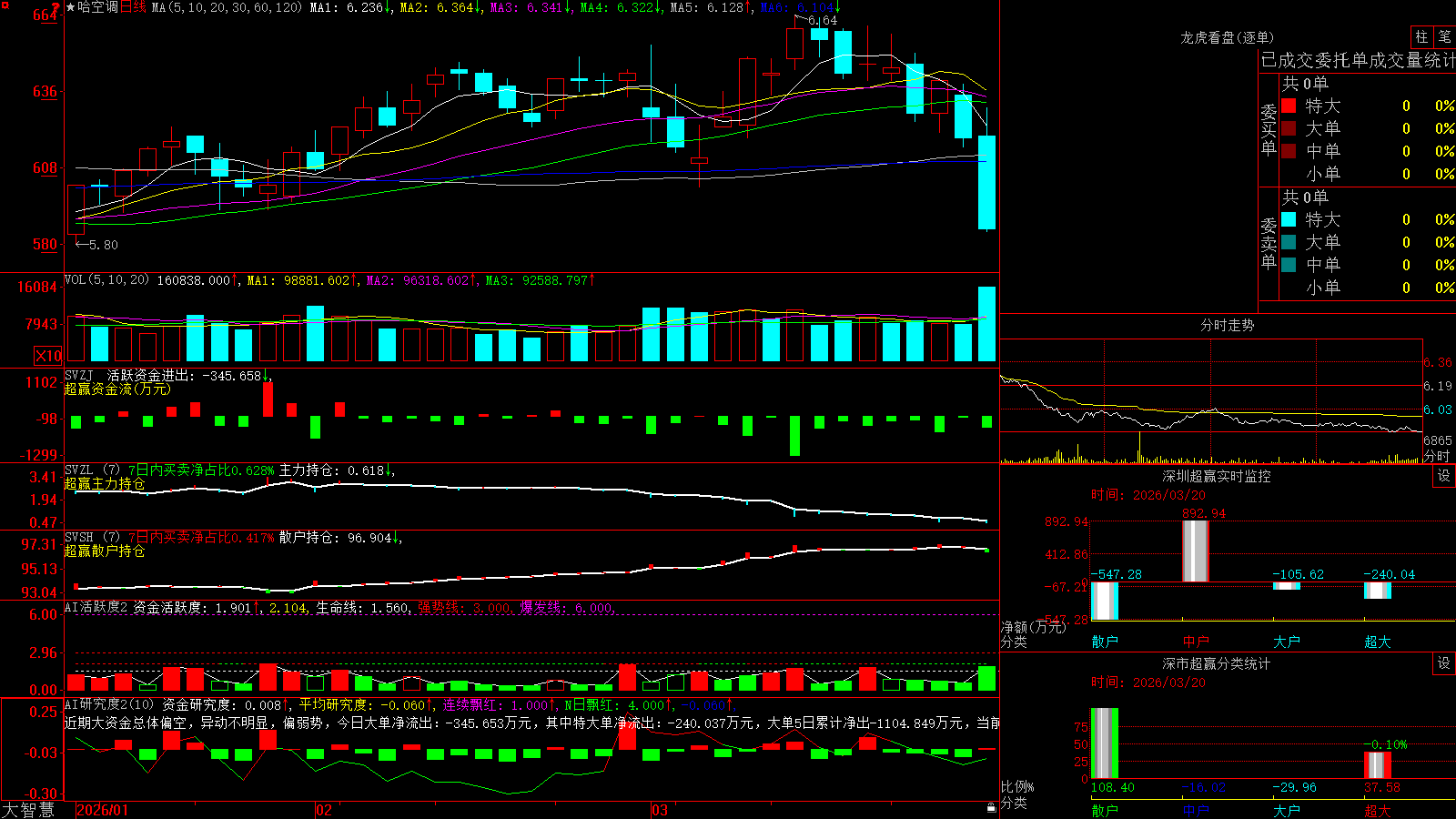Screen dimensions: 1456x819
Task: Click the 108.40 散户 bar in 分类统计 chart
Action: (1105, 743)
